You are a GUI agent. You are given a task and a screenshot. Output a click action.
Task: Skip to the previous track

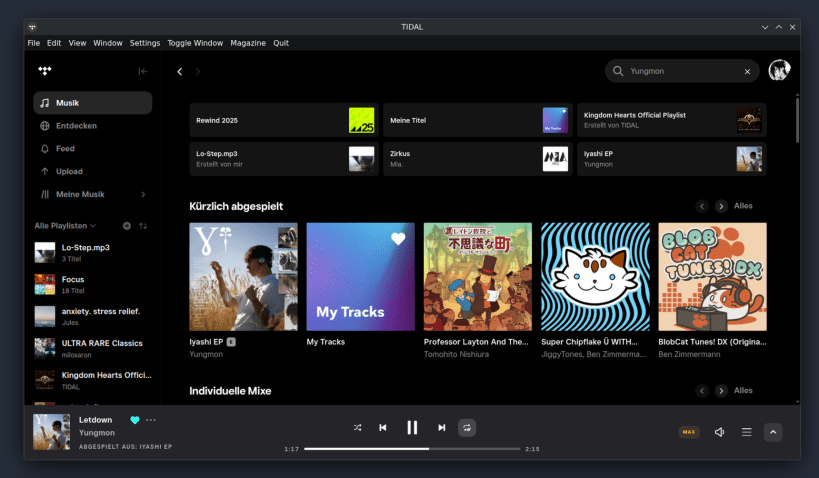(x=383, y=428)
